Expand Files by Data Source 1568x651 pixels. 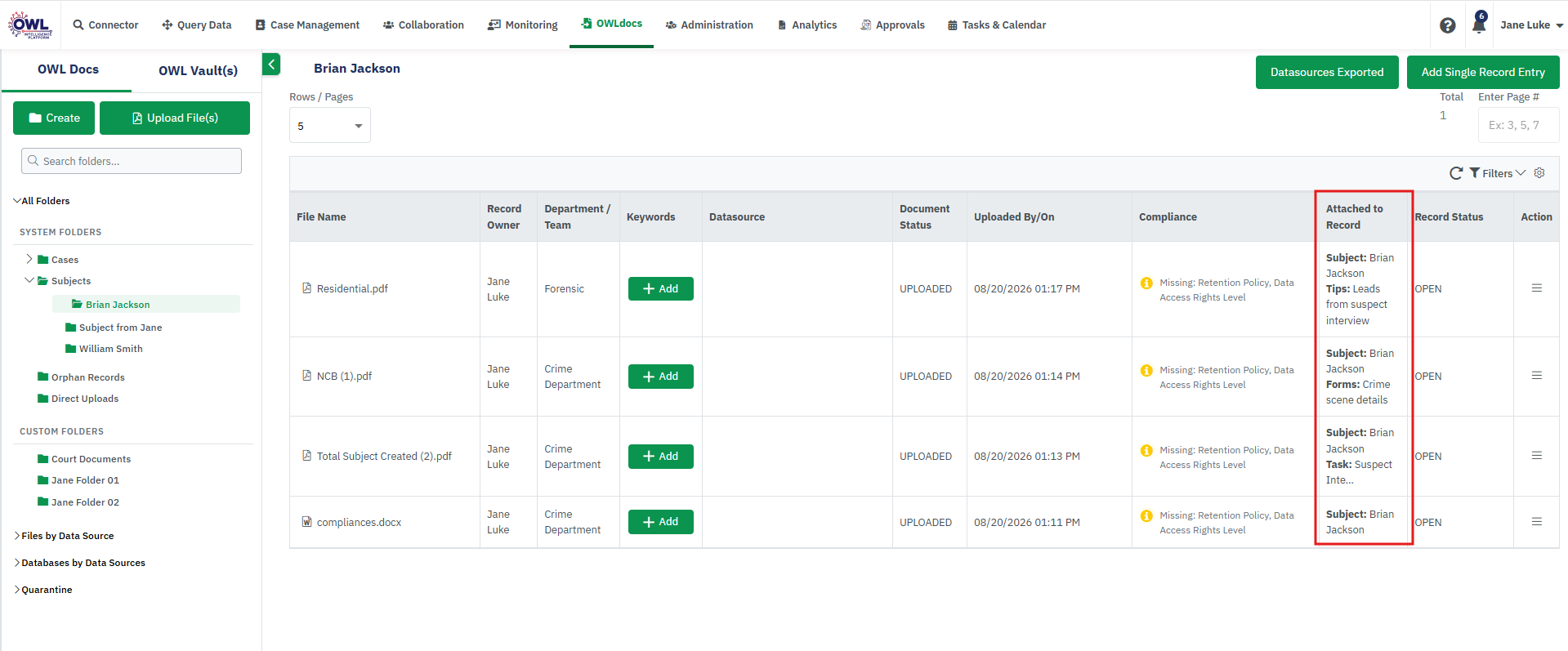(x=17, y=536)
